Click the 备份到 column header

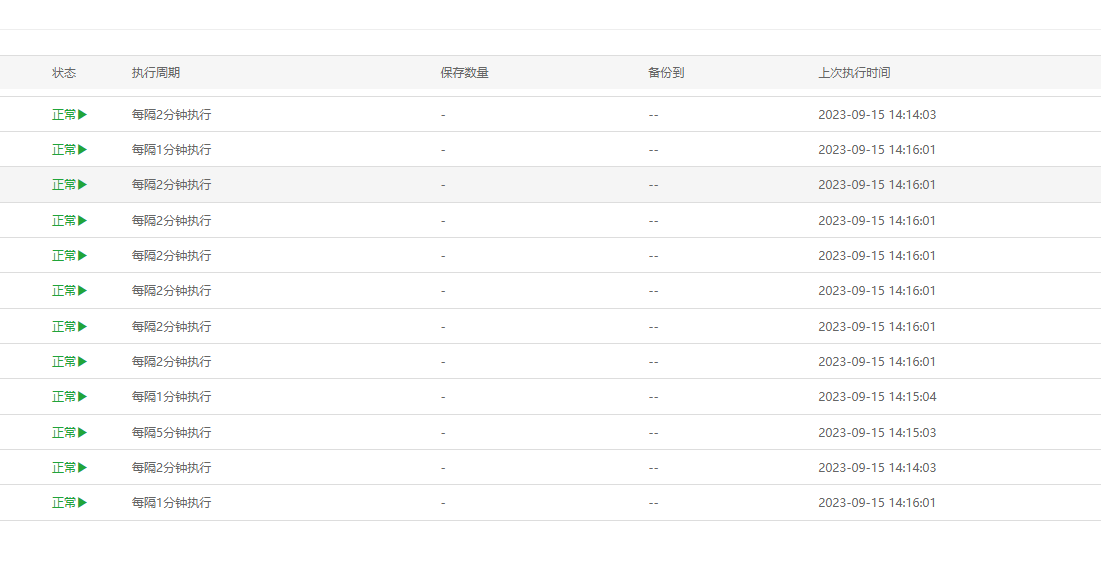point(666,73)
